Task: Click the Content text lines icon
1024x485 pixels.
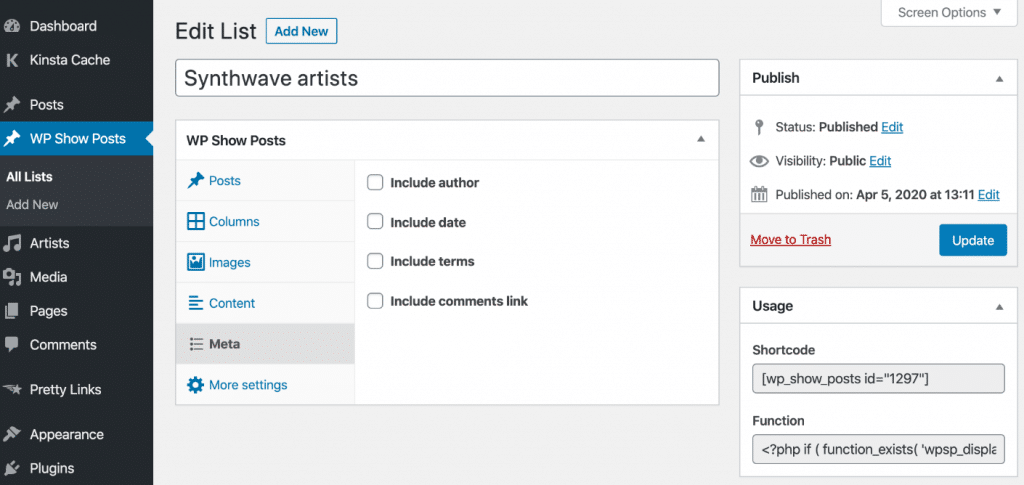Action: click(196, 303)
